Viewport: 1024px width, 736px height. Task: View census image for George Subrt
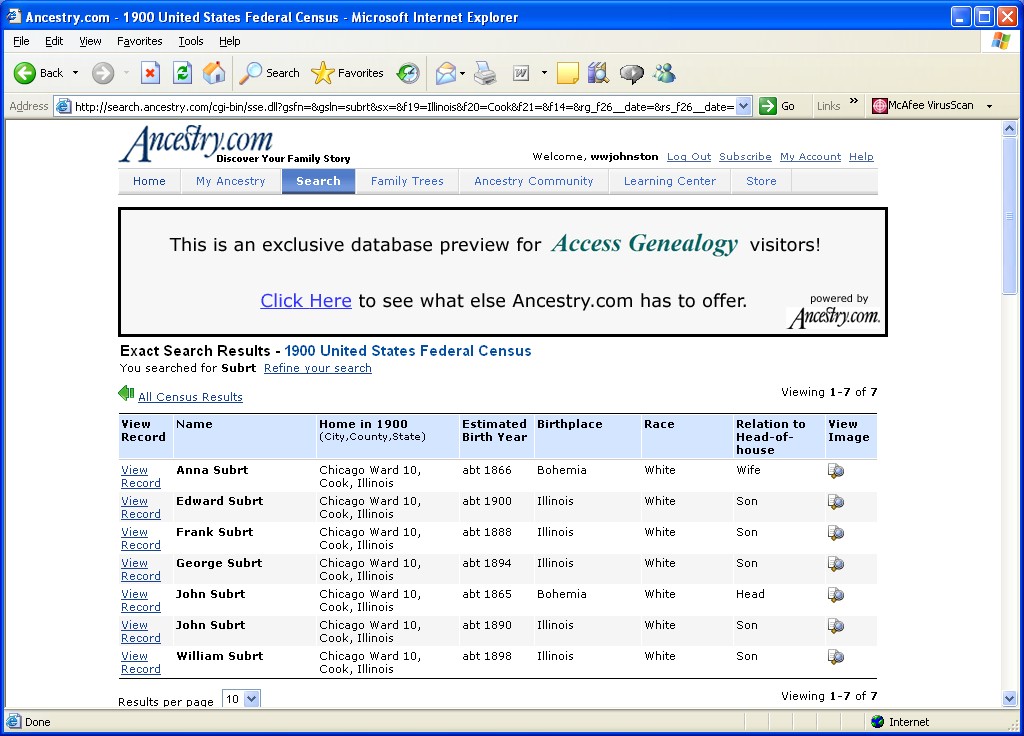[x=836, y=564]
